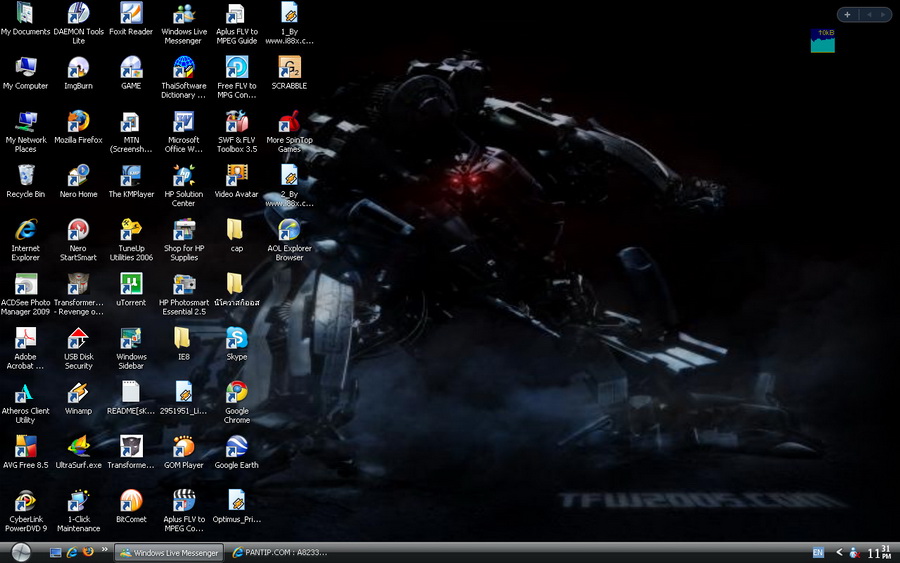The image size is (900, 563).
Task: Open the My Documents desktop icon
Action: click(x=25, y=13)
